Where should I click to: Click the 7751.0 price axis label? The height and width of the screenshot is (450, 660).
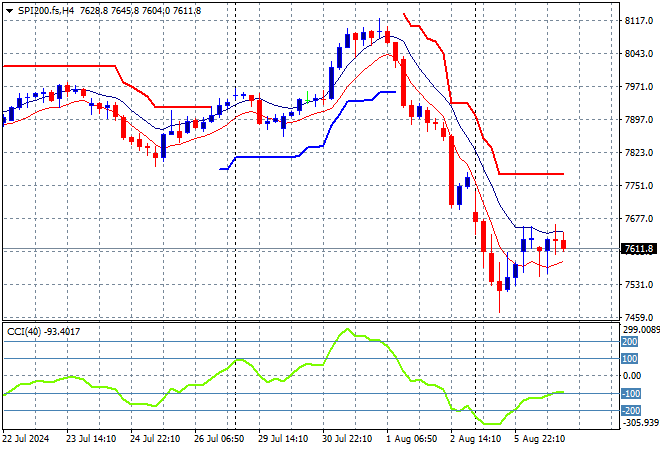pos(639,186)
